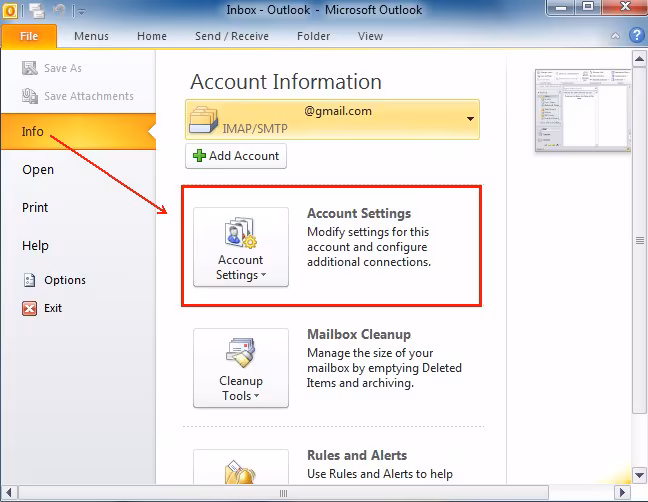Open the Customize Quick Access Toolbar arrow
Viewport: 648px width, 502px height.
81,12
